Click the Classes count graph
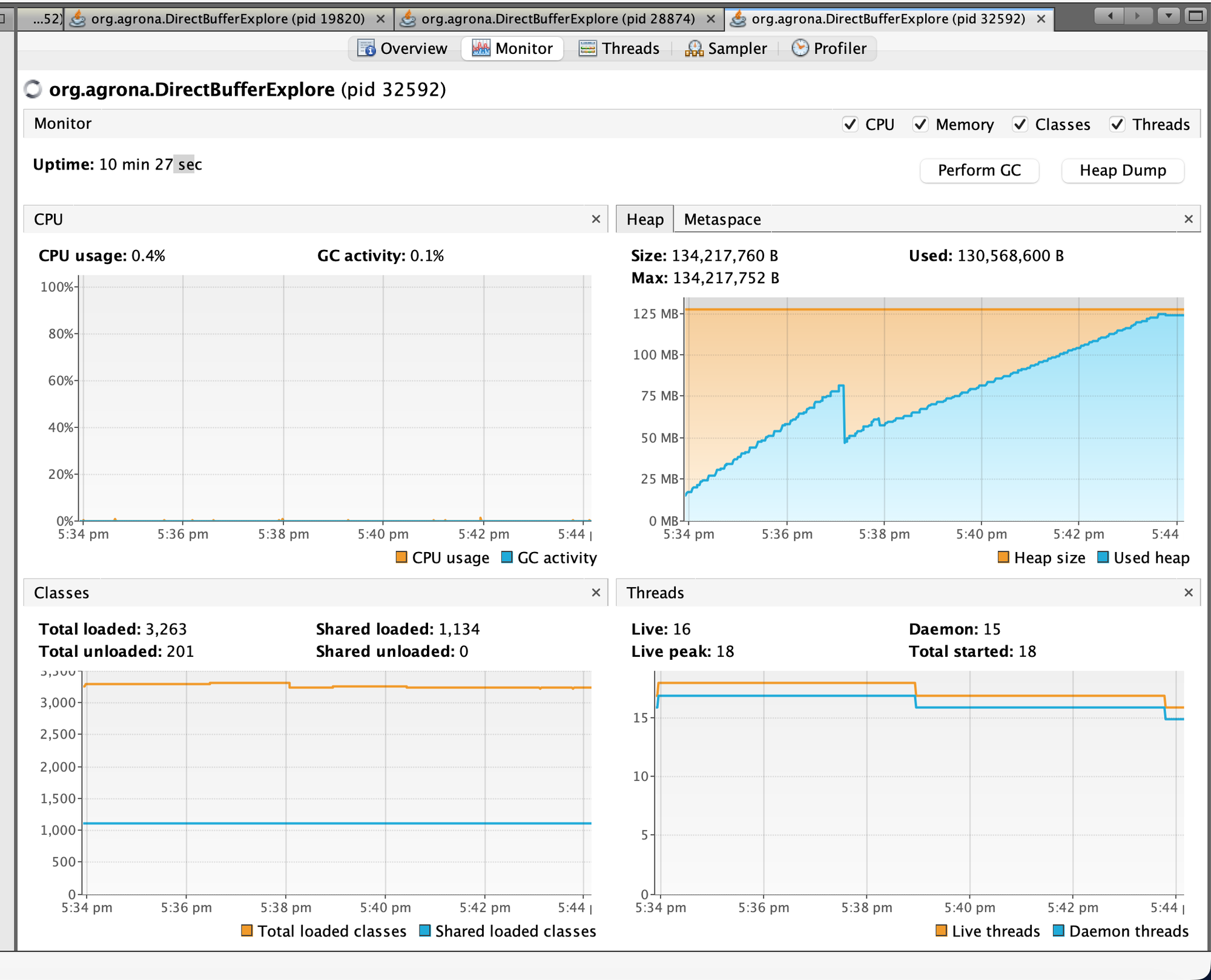The width and height of the screenshot is (1211, 980). pyautogui.click(x=337, y=783)
